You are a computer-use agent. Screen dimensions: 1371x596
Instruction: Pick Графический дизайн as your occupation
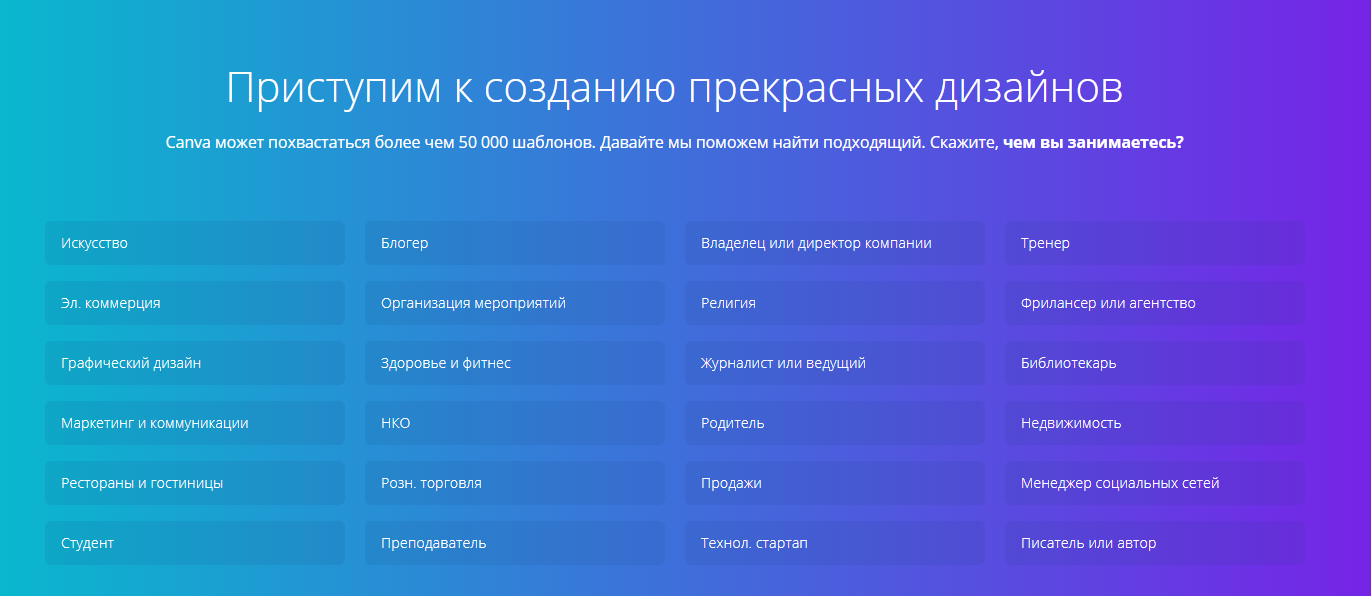[195, 363]
